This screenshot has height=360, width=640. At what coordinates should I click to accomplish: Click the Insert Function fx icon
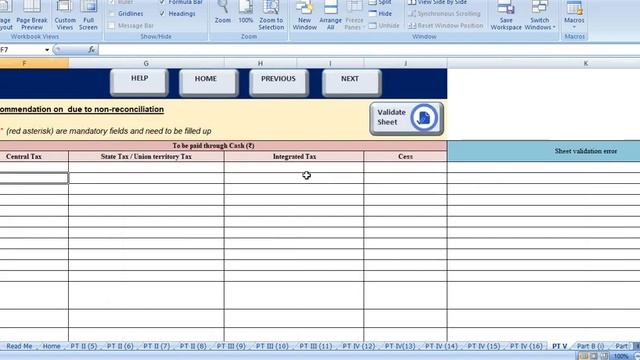coord(91,49)
